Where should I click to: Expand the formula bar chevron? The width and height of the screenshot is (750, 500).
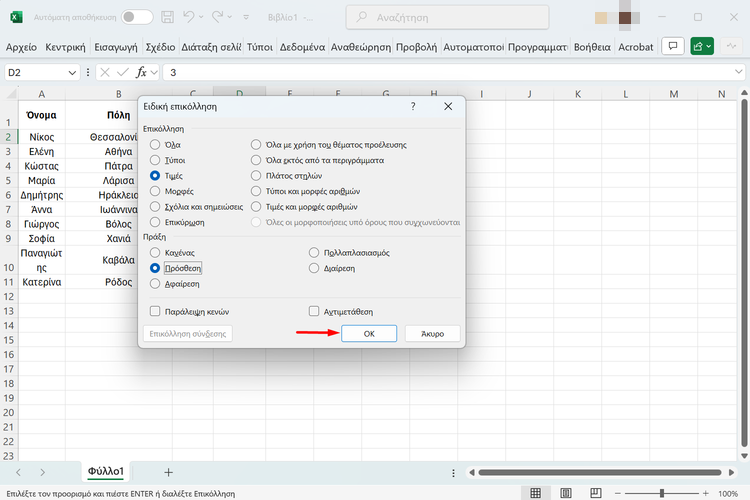coord(739,72)
